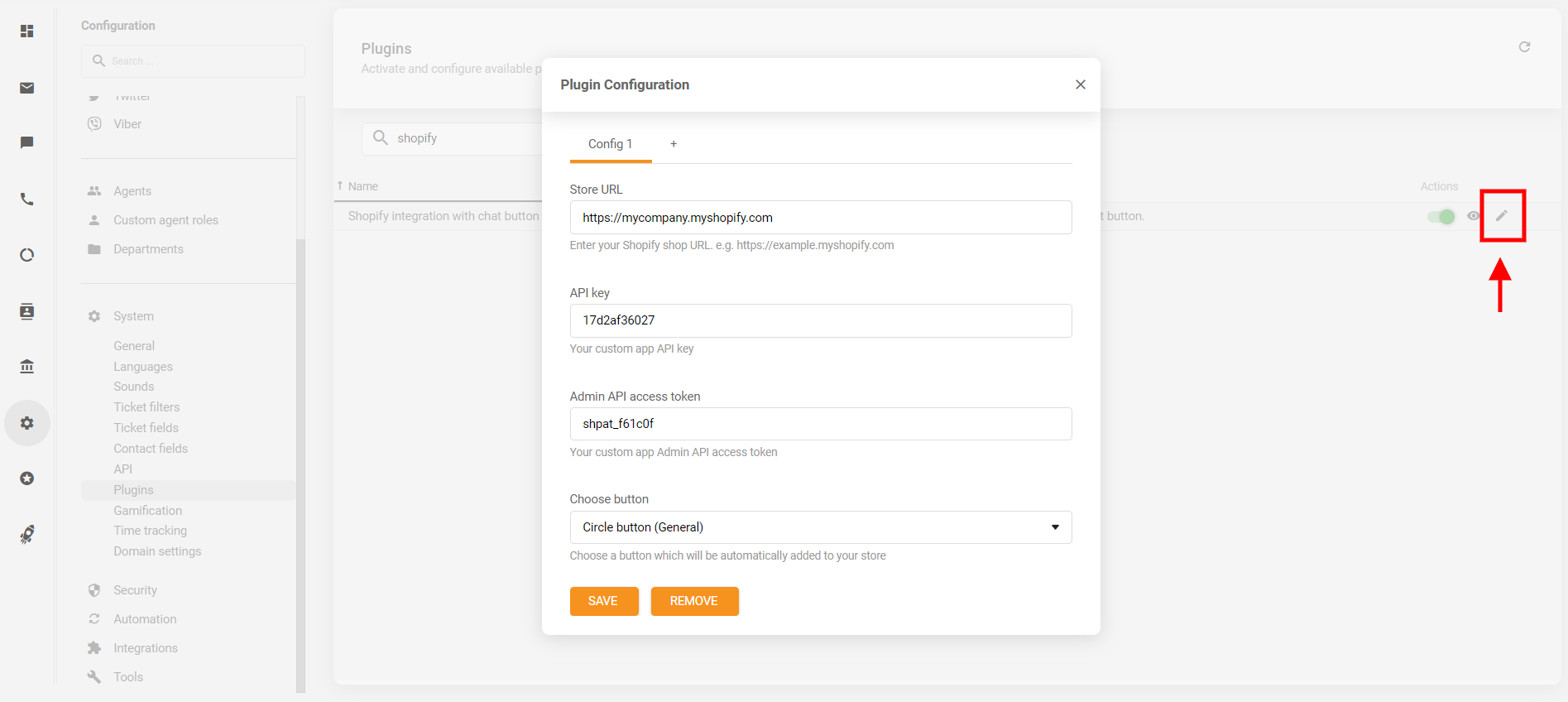The width and height of the screenshot is (1568, 702).
Task: Refresh the plugins list
Action: pyautogui.click(x=1524, y=47)
